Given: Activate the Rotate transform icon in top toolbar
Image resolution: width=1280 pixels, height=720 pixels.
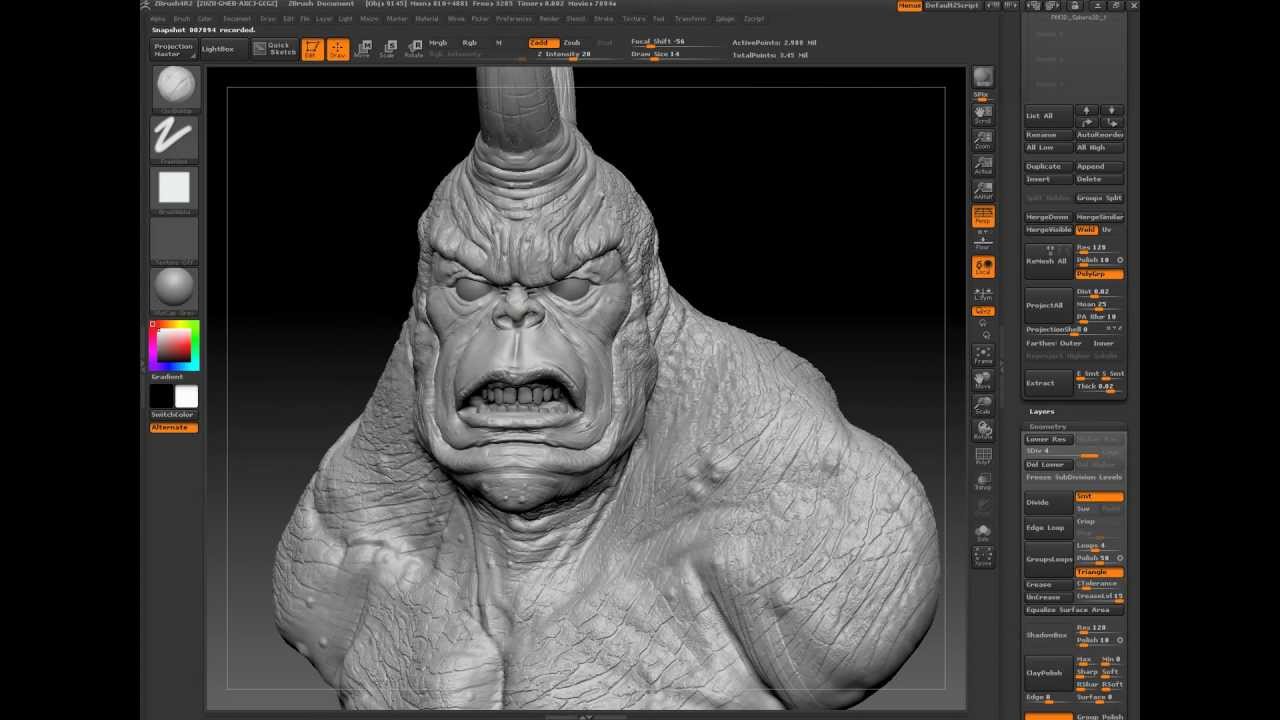Looking at the screenshot, I should 413,49.
